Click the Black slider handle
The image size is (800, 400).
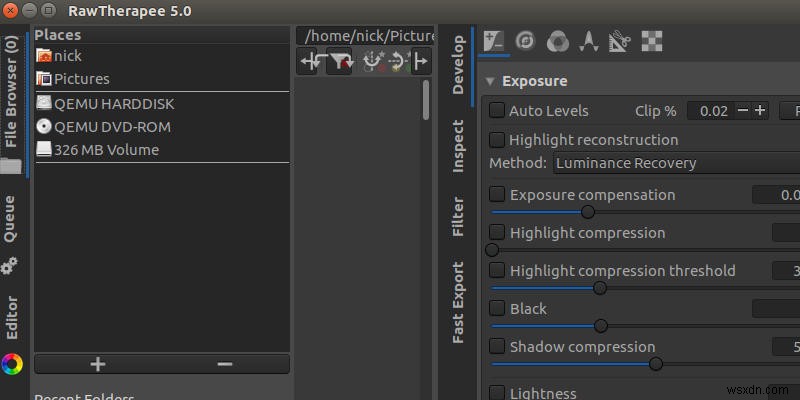click(x=601, y=326)
